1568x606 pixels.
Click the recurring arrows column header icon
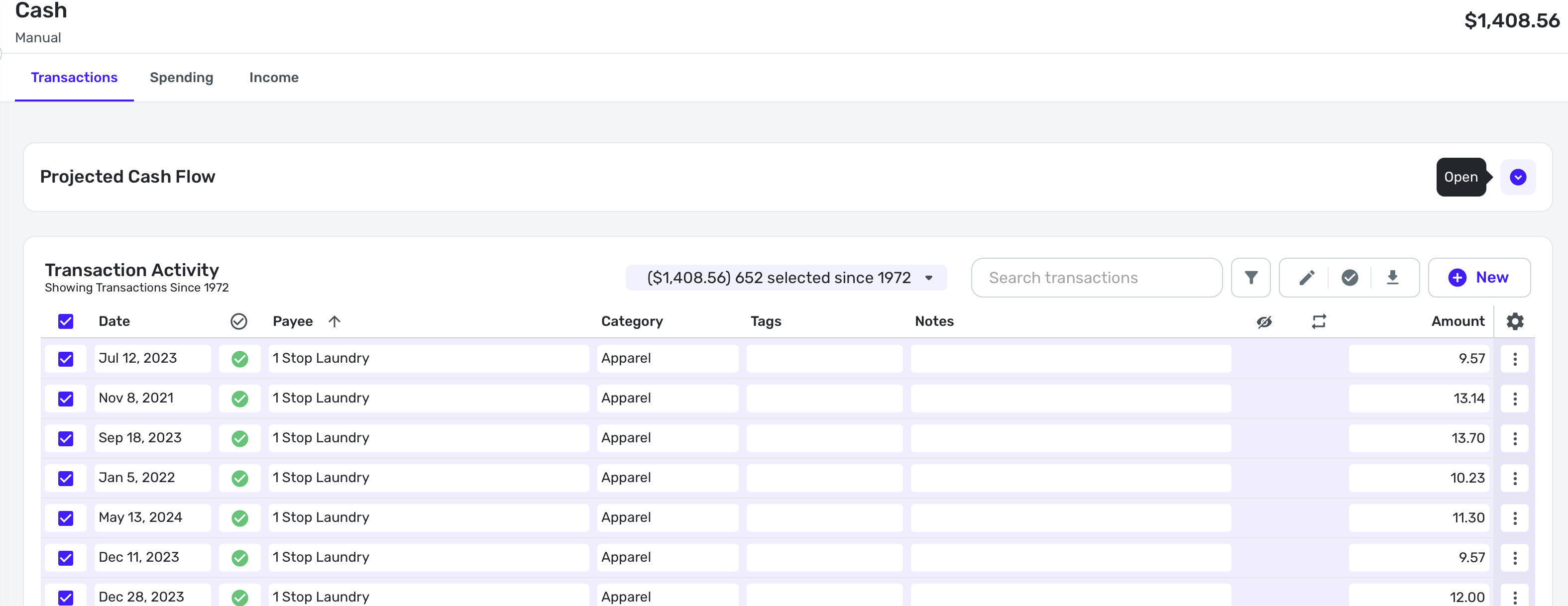[1319, 321]
